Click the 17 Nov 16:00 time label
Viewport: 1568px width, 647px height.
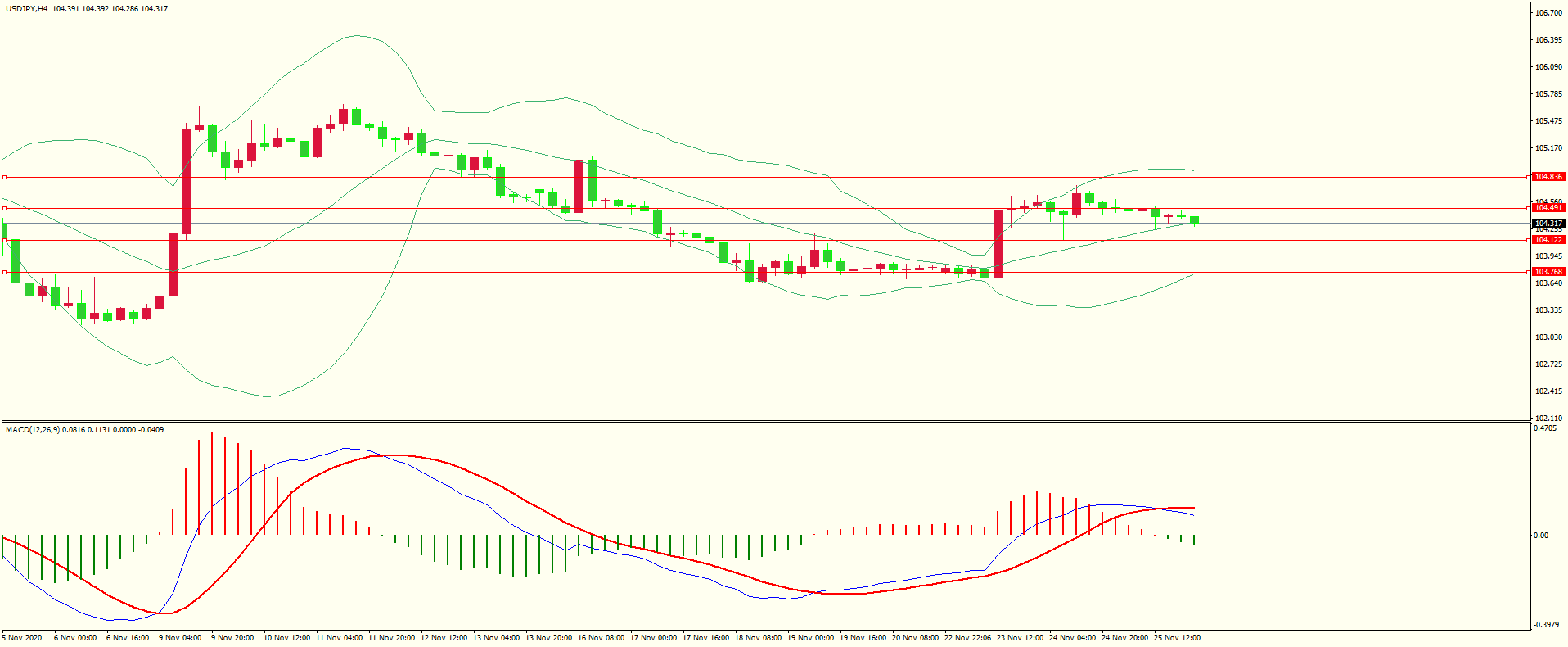[705, 638]
